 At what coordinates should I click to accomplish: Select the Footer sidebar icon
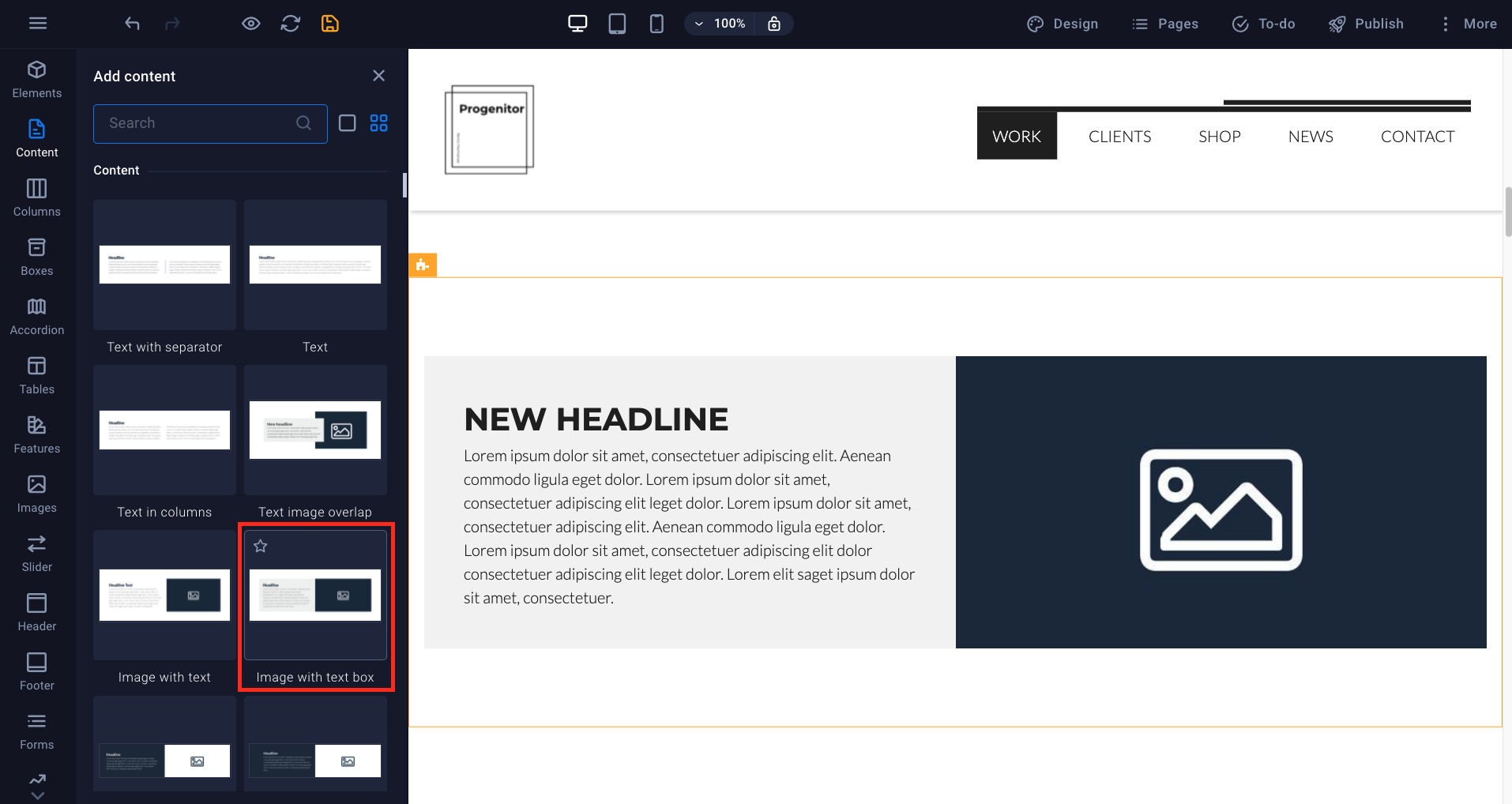pyautogui.click(x=36, y=670)
